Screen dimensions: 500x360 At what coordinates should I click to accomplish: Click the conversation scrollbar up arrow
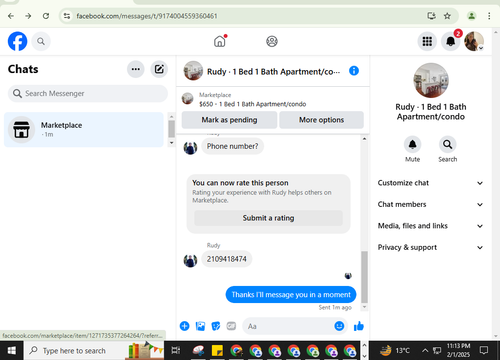(x=364, y=139)
